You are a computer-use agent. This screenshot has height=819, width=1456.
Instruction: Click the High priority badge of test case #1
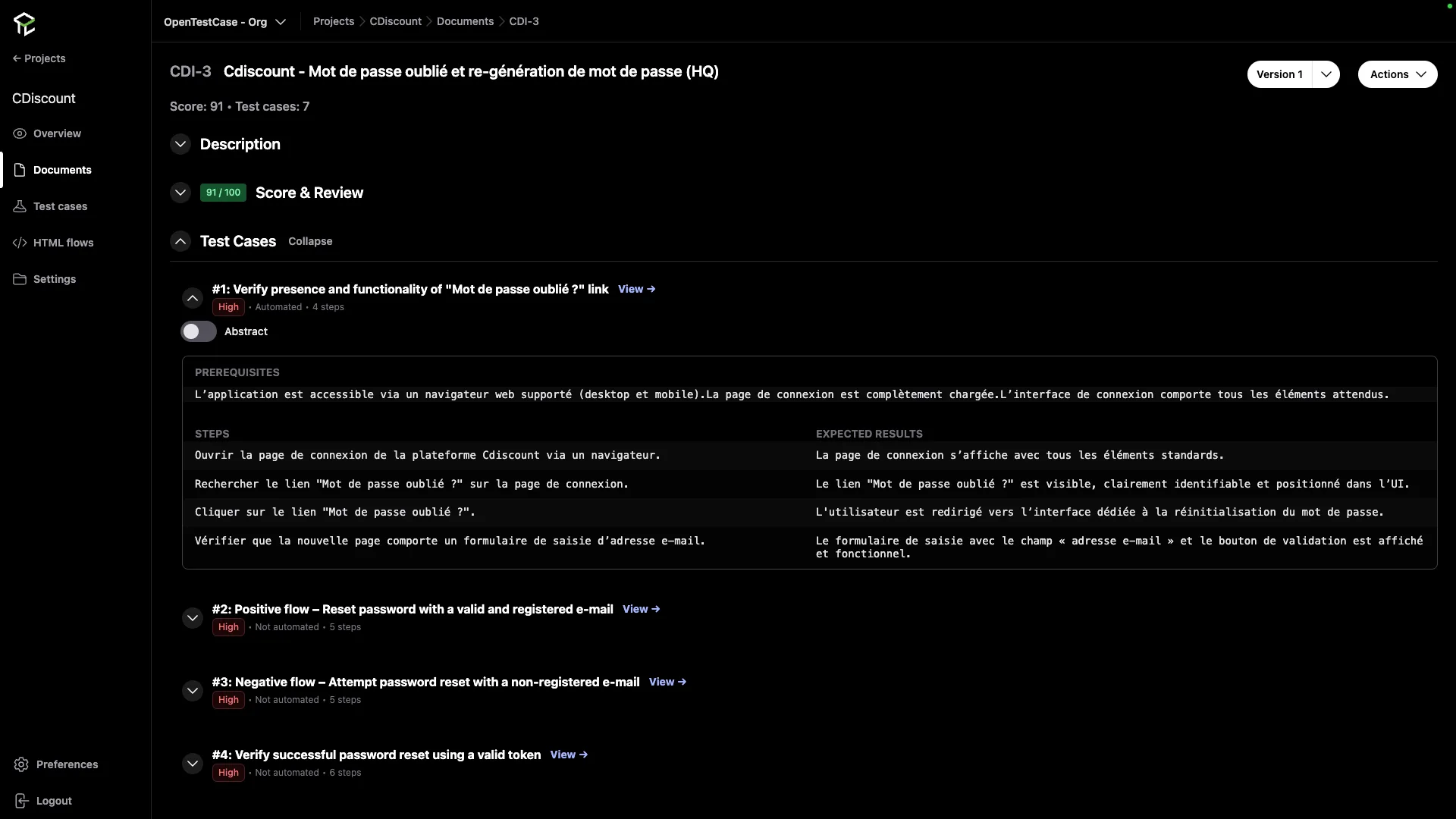228,307
